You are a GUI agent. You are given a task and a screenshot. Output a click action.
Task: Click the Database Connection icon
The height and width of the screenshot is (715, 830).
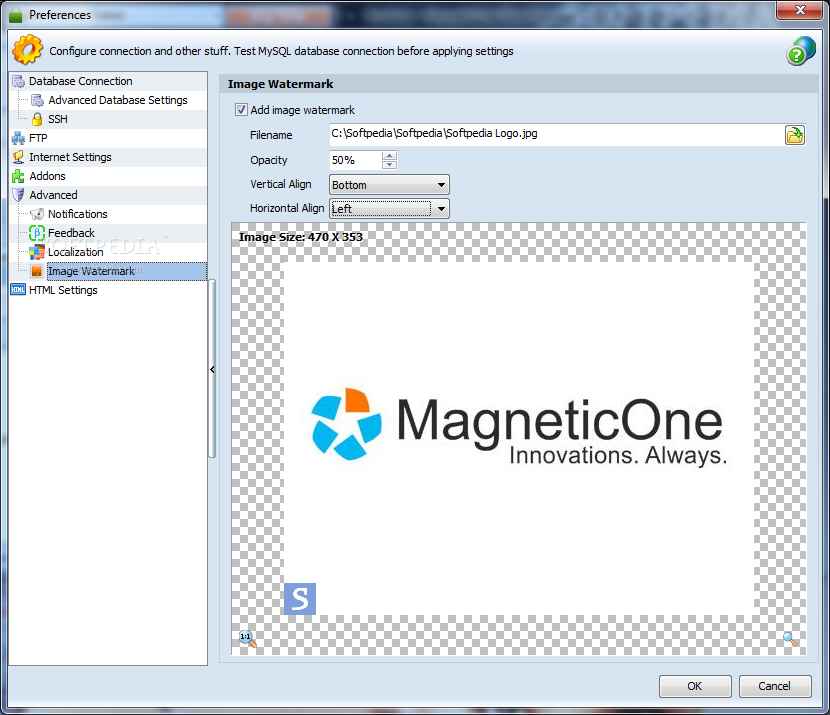pos(19,81)
